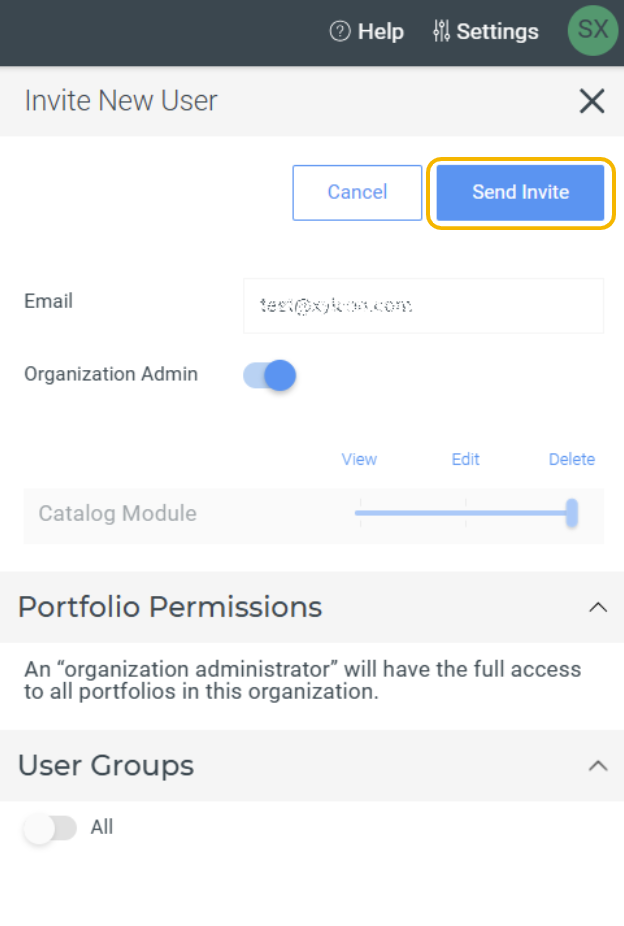The width and height of the screenshot is (624, 926).
Task: Click the Catalog Module row label
Action: pos(117,513)
